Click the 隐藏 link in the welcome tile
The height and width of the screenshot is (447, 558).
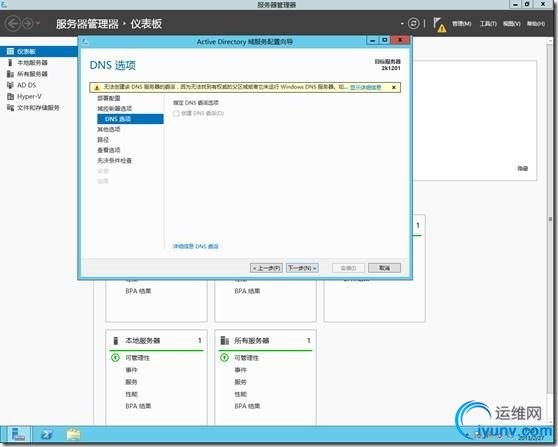click(522, 168)
